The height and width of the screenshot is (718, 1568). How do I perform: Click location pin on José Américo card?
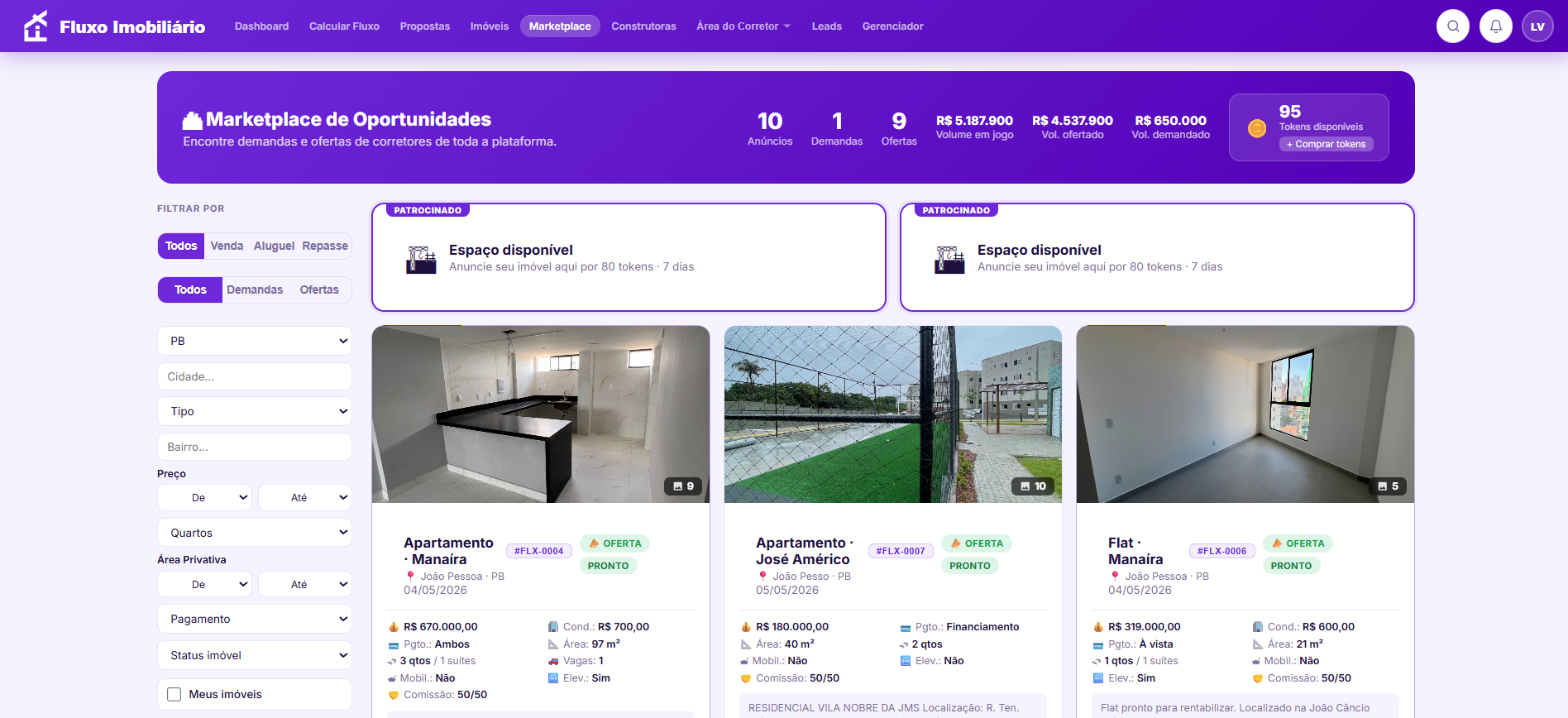tap(762, 576)
